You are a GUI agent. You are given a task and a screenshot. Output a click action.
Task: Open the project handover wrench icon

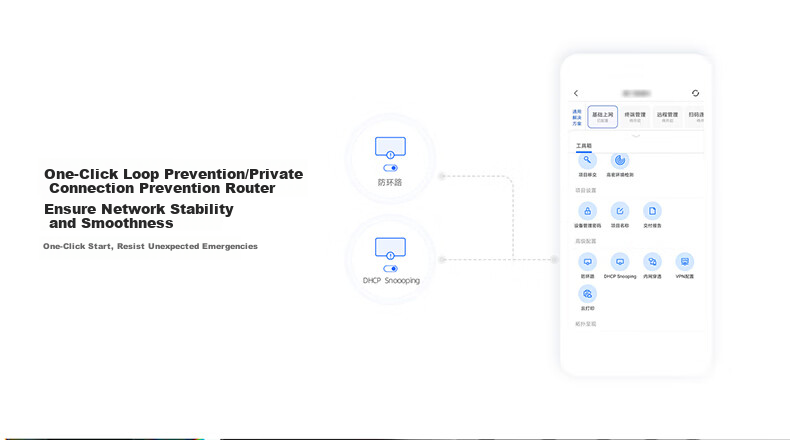(x=587, y=160)
